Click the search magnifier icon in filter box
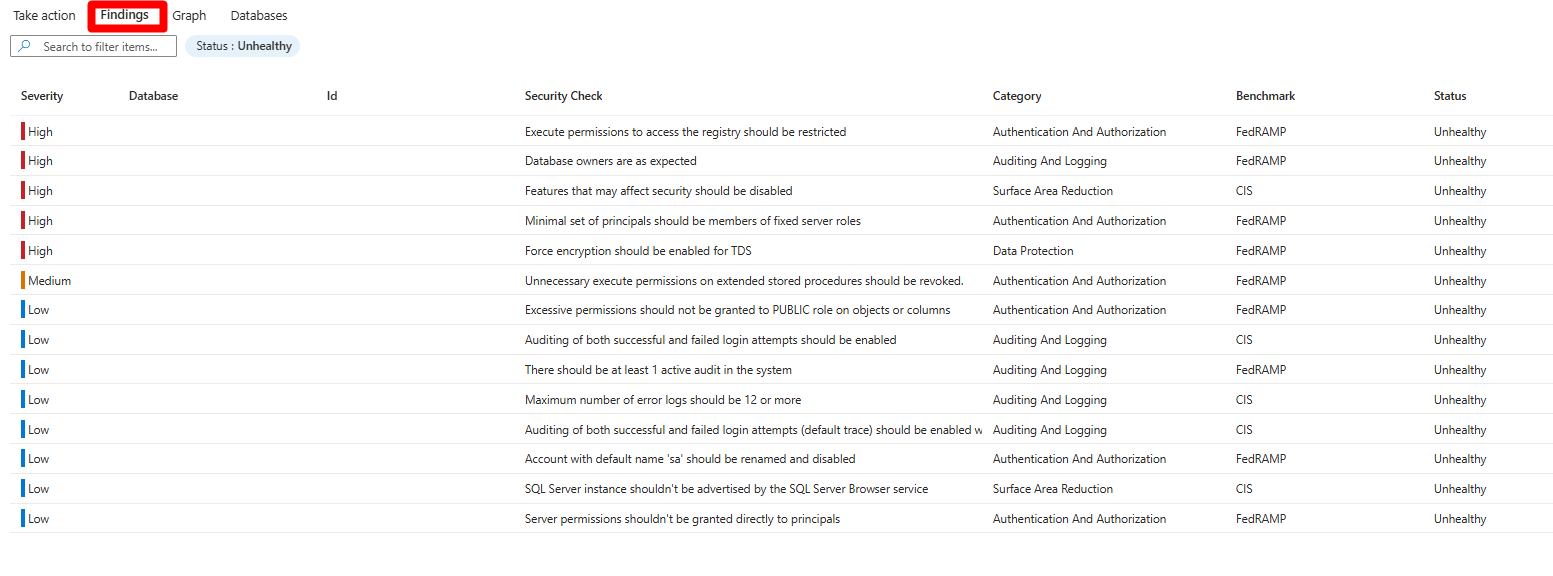The height and width of the screenshot is (576, 1553). pyautogui.click(x=24, y=46)
